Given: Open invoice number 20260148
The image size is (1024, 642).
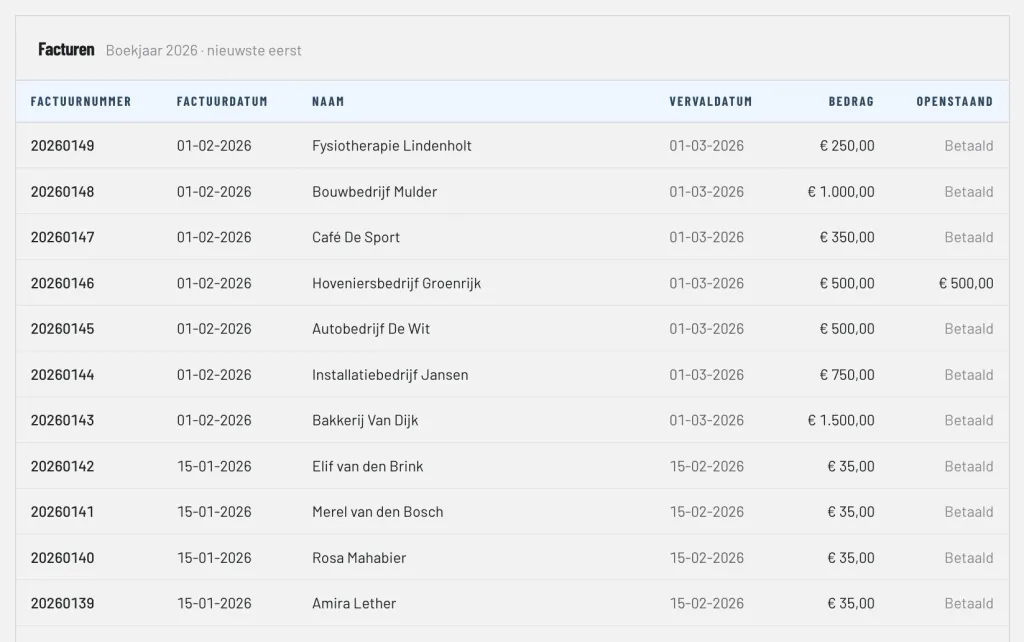Looking at the screenshot, I should pos(63,191).
